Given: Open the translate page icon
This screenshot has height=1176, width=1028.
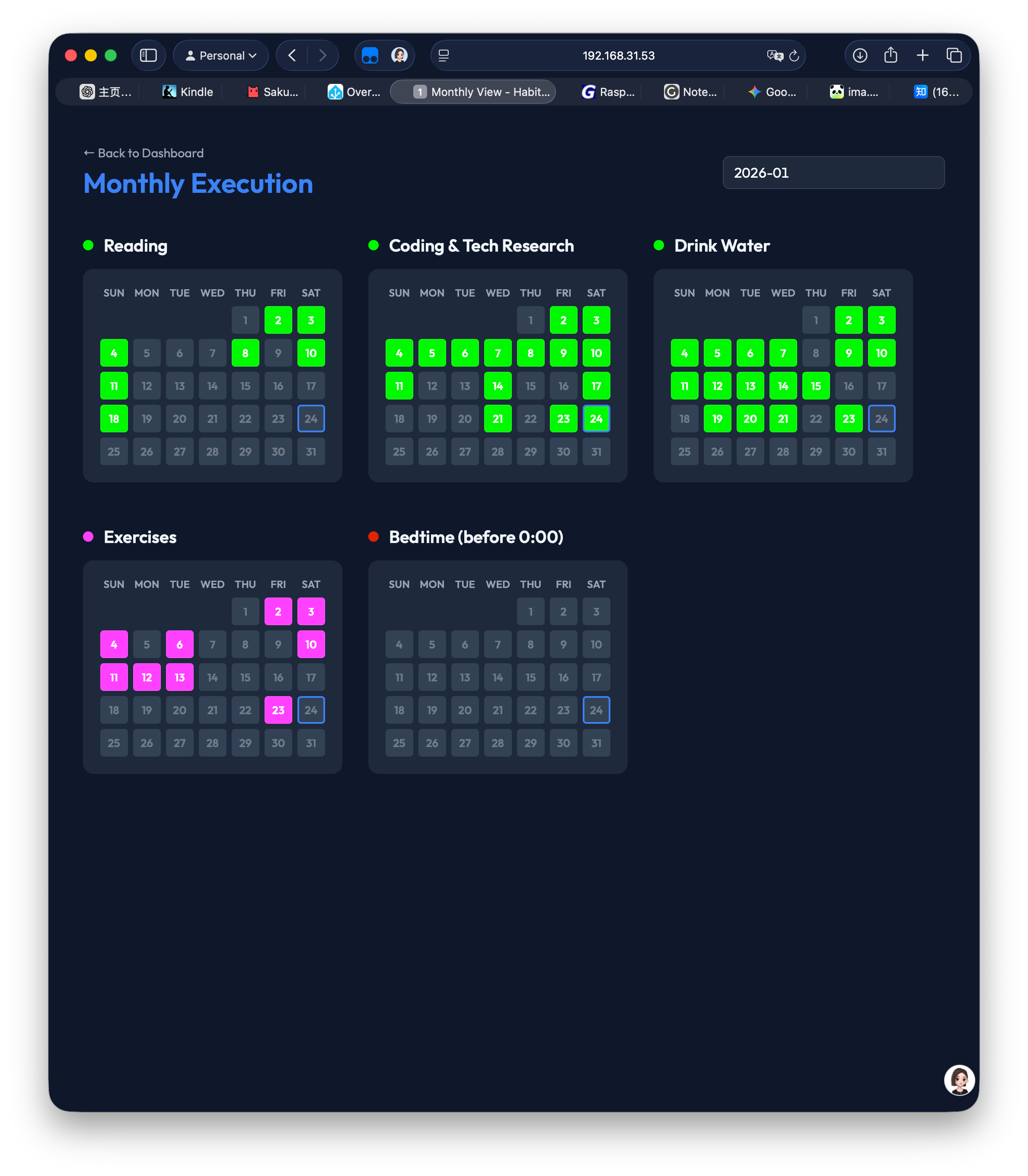Looking at the screenshot, I should tap(774, 56).
